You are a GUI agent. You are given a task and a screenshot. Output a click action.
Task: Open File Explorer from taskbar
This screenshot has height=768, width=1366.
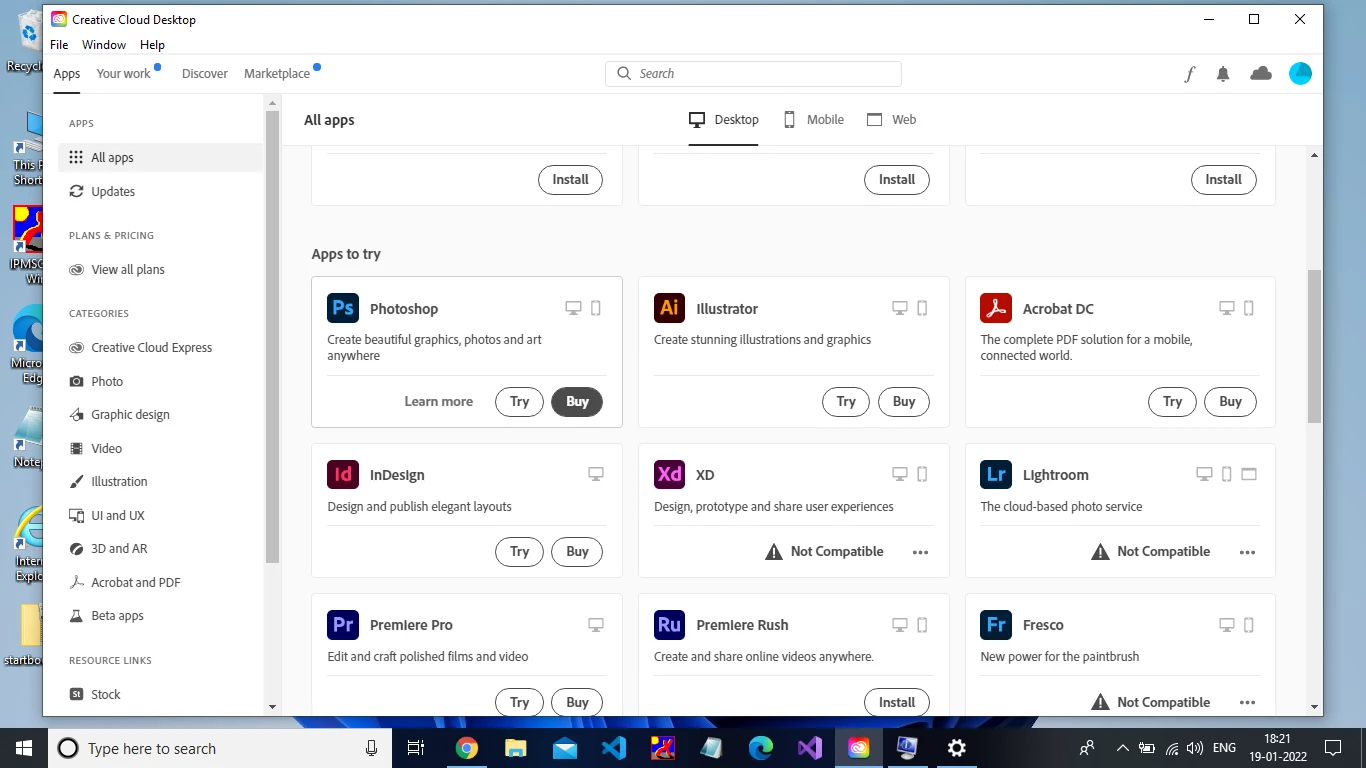(x=515, y=748)
